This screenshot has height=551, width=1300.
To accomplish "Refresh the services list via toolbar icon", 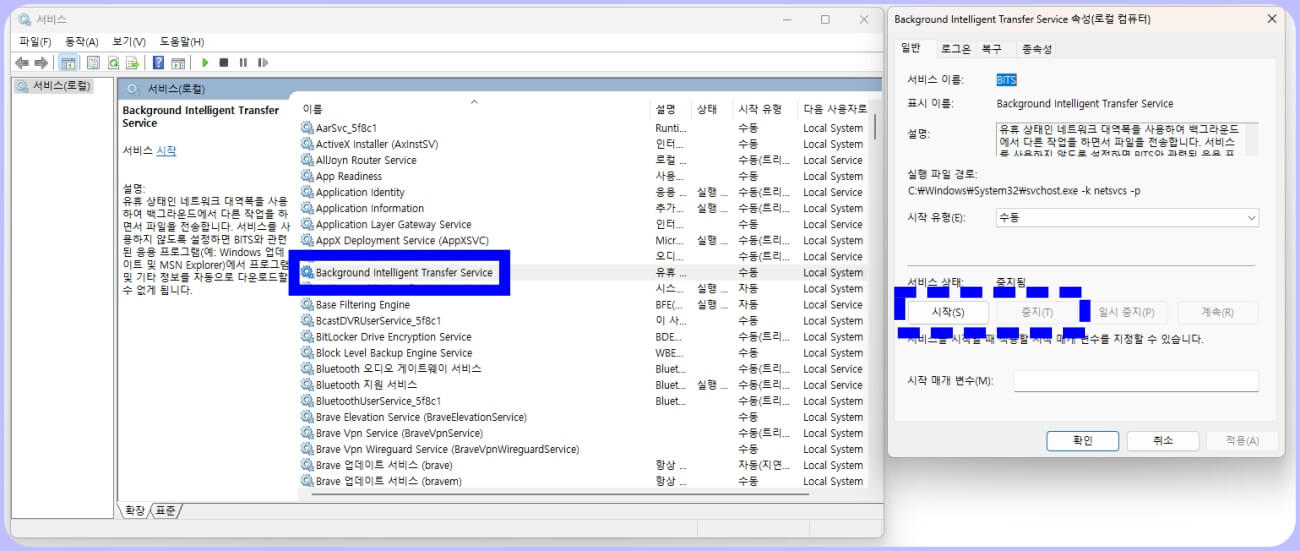I will point(114,62).
